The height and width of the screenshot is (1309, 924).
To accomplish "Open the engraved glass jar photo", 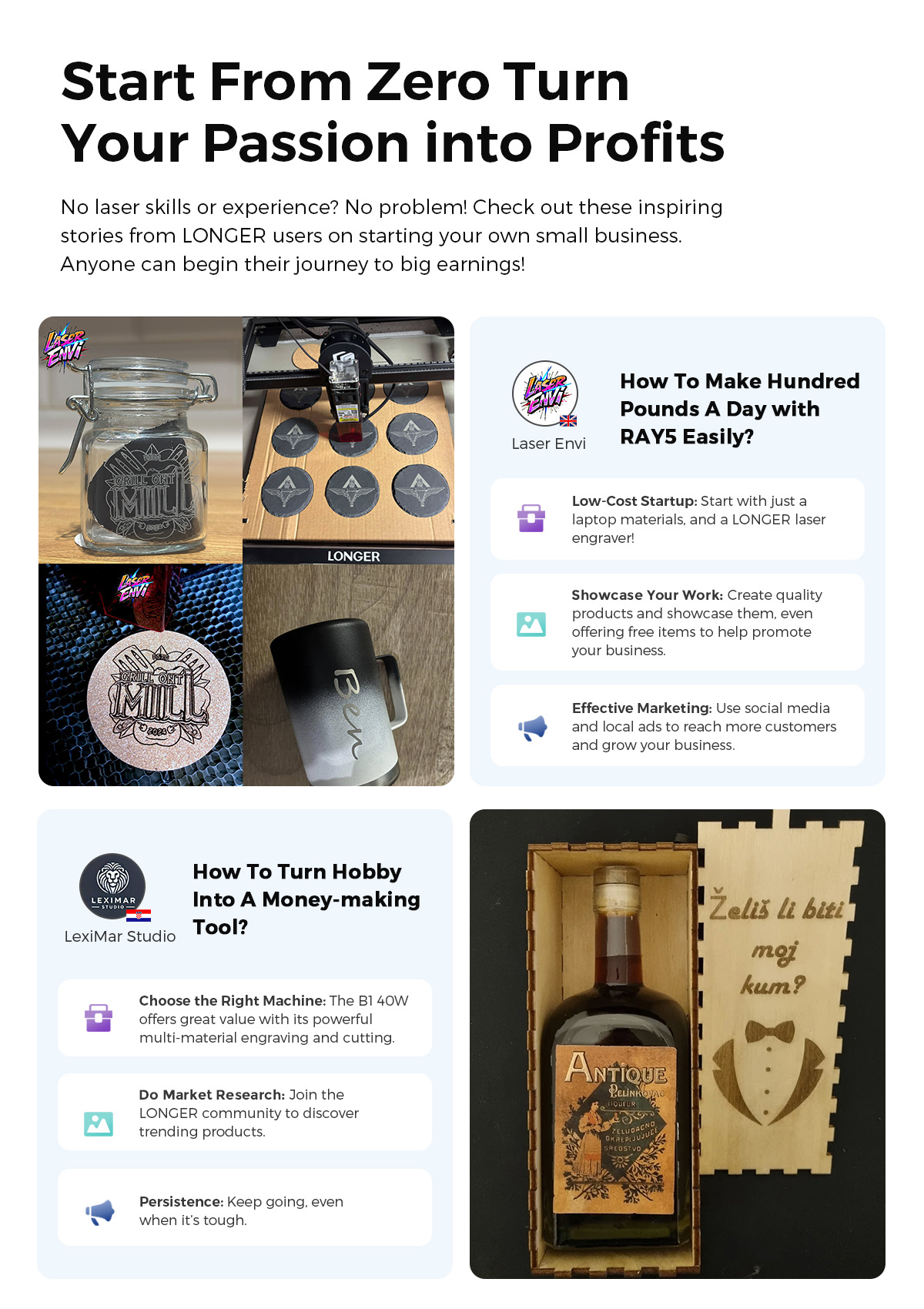I will [140, 440].
